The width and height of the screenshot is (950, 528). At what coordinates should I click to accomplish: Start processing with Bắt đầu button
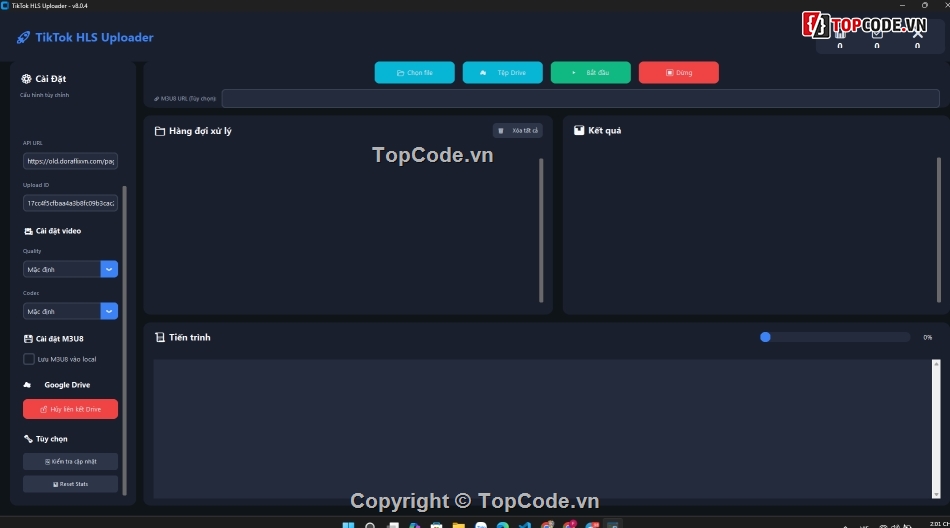(591, 73)
